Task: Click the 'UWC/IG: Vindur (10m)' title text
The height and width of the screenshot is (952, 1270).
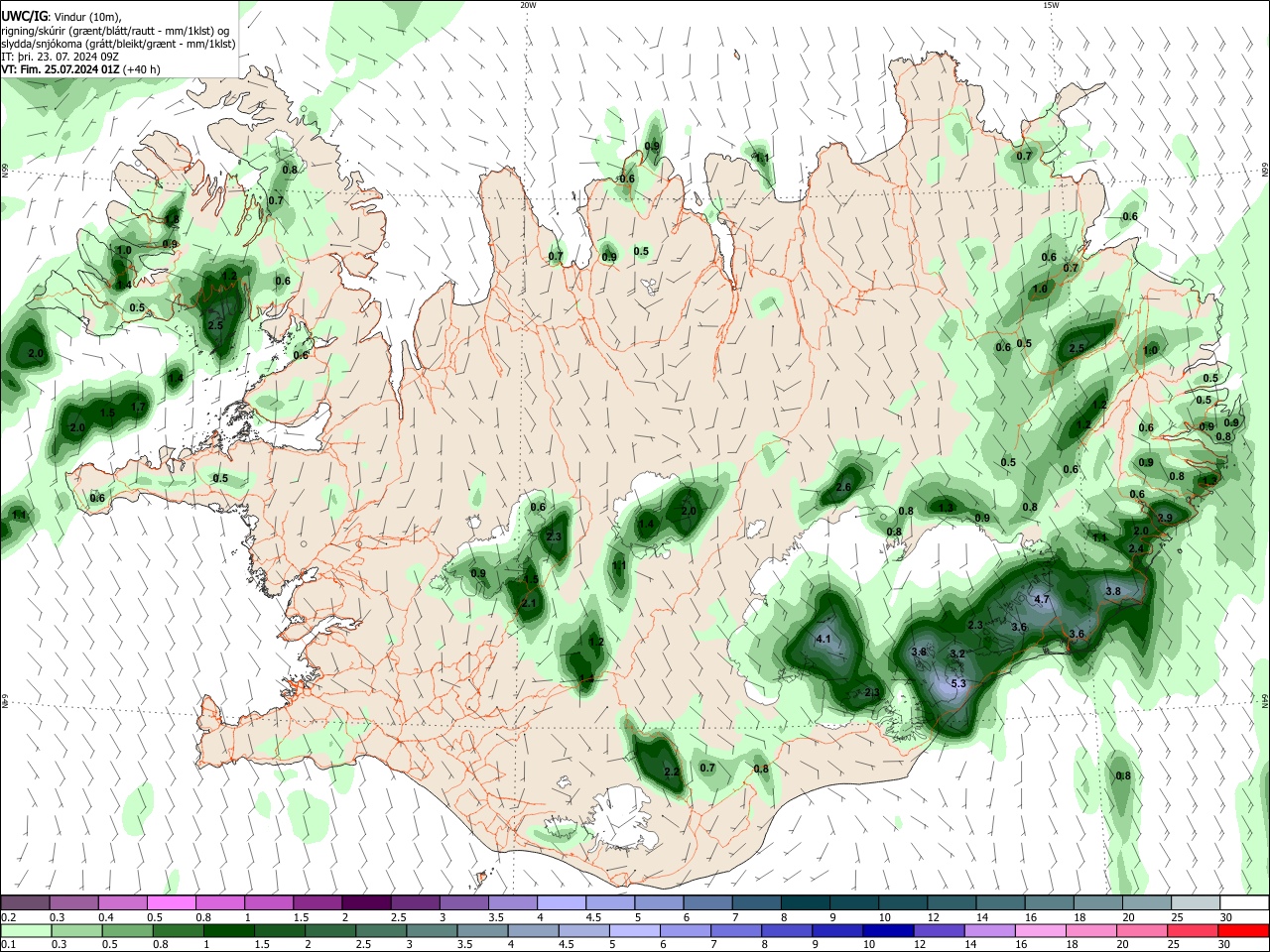Action: tap(62, 17)
